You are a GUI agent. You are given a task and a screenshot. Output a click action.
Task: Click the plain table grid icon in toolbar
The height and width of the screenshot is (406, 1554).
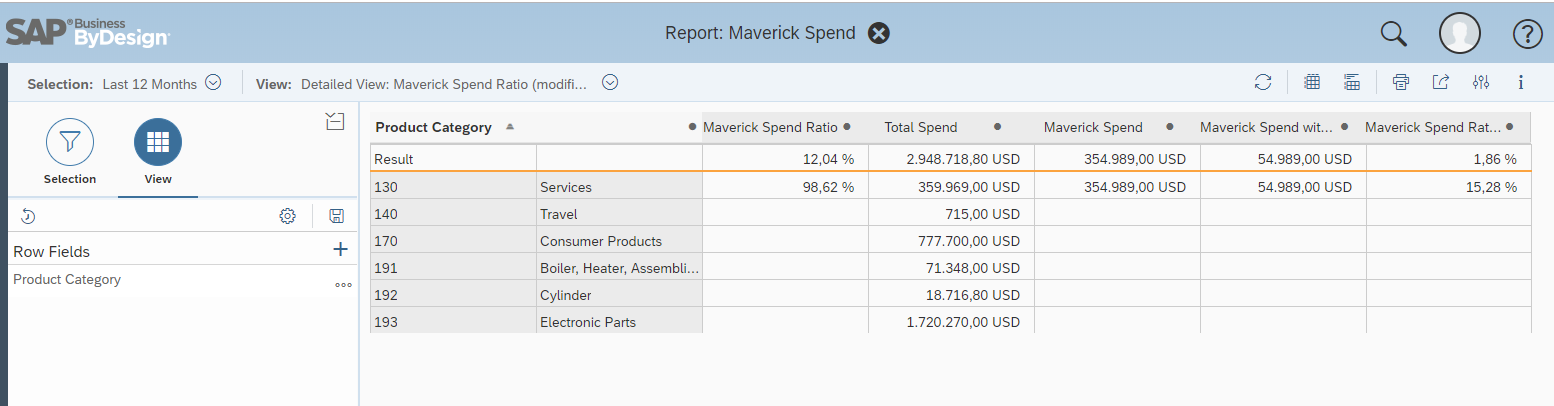click(1312, 83)
